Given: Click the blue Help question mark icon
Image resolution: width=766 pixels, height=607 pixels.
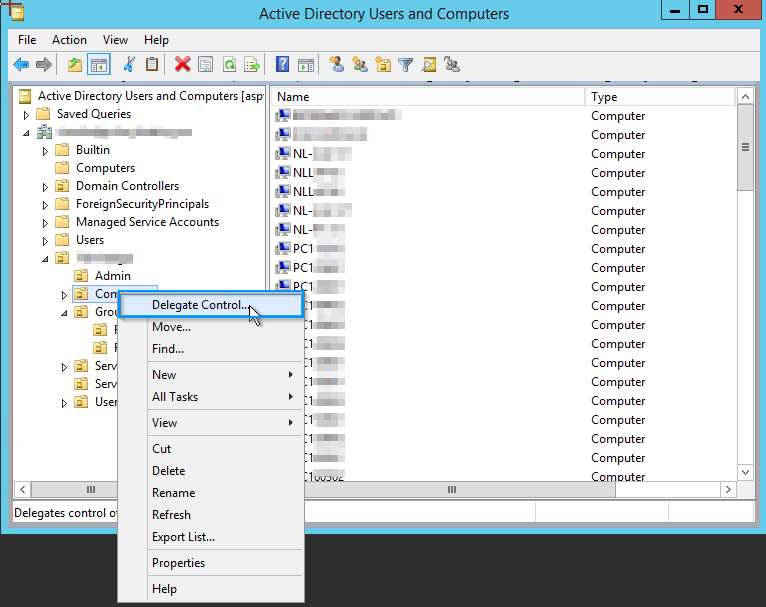Looking at the screenshot, I should [x=282, y=64].
